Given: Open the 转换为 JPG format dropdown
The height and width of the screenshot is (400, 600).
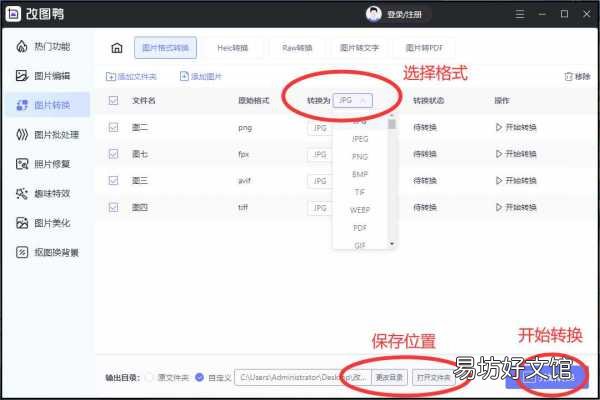Looking at the screenshot, I should (x=352, y=100).
